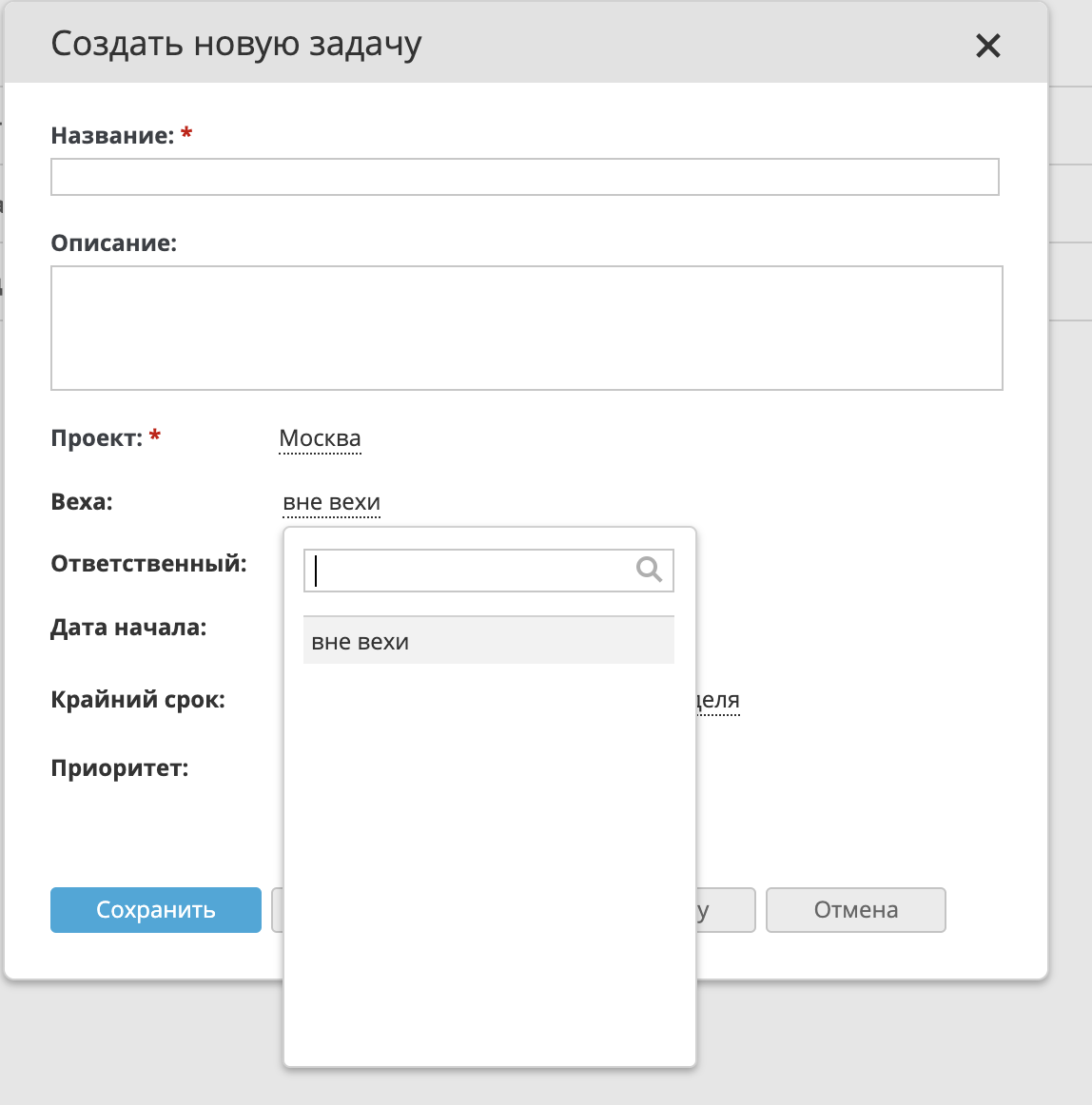Click the Название field label
The width and height of the screenshot is (1092, 1105).
tap(112, 136)
